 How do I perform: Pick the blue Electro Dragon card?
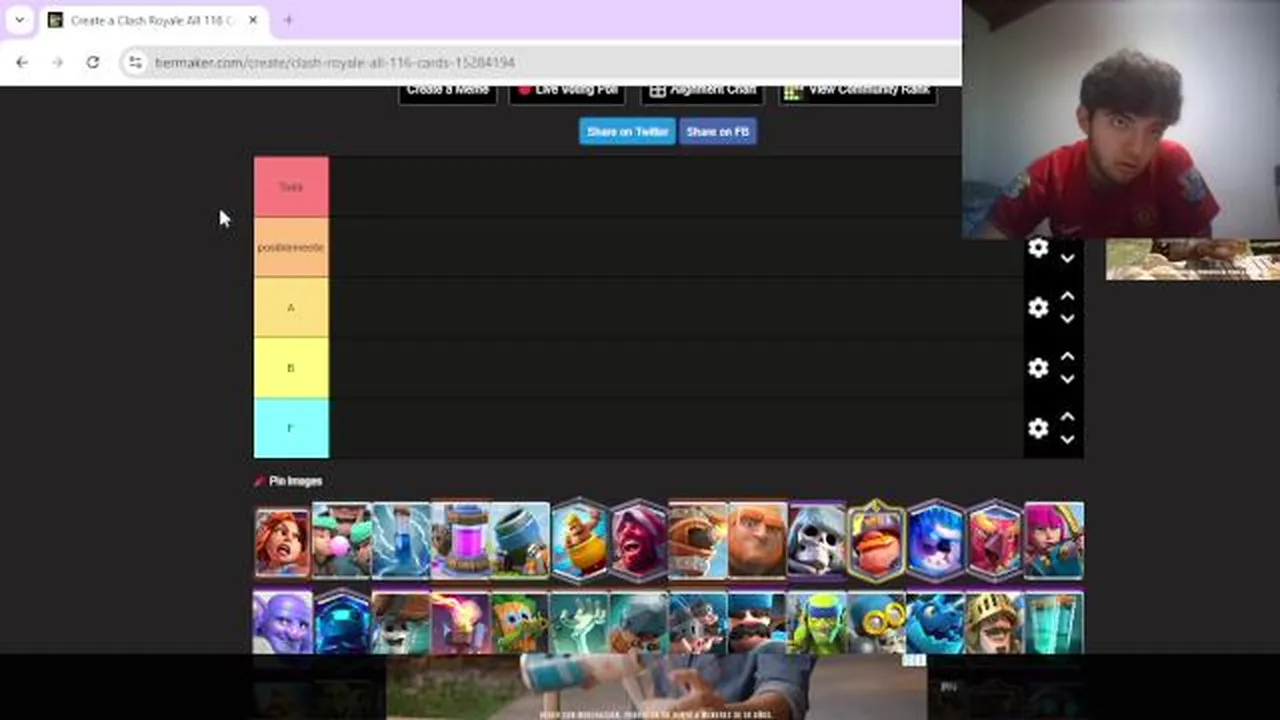[x=935, y=622]
